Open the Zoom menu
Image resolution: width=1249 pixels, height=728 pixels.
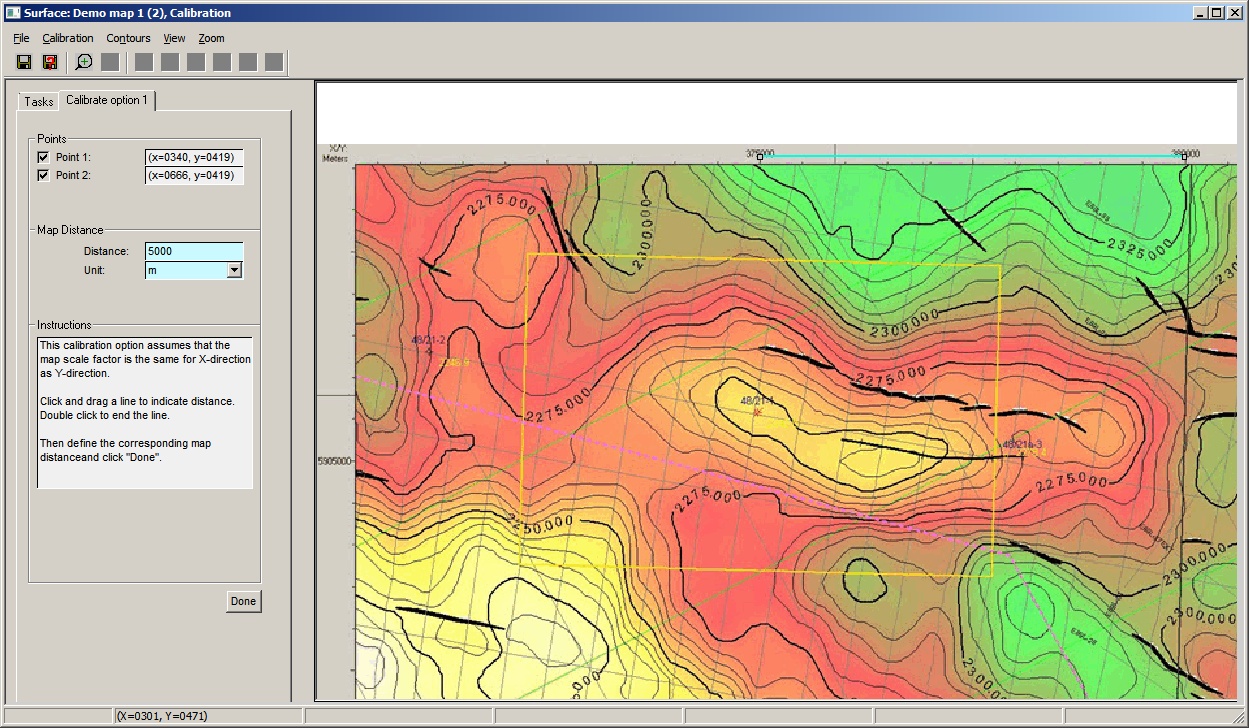click(x=211, y=38)
